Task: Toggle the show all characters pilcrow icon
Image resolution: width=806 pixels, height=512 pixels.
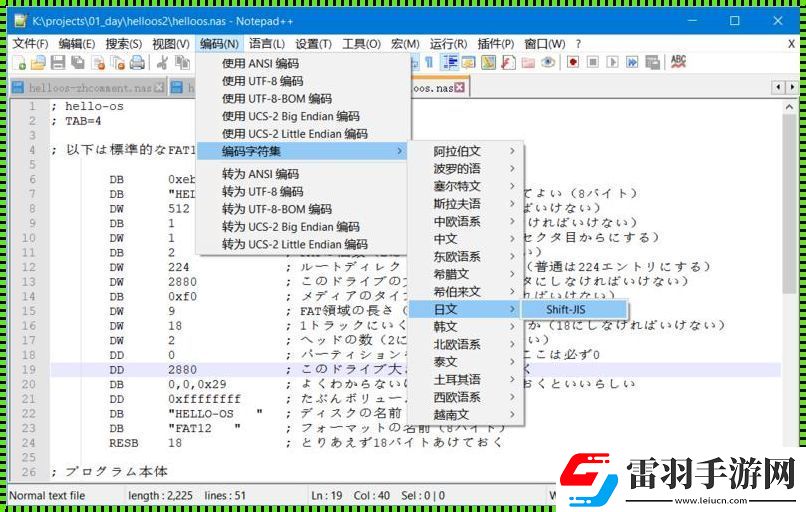Action: point(429,62)
